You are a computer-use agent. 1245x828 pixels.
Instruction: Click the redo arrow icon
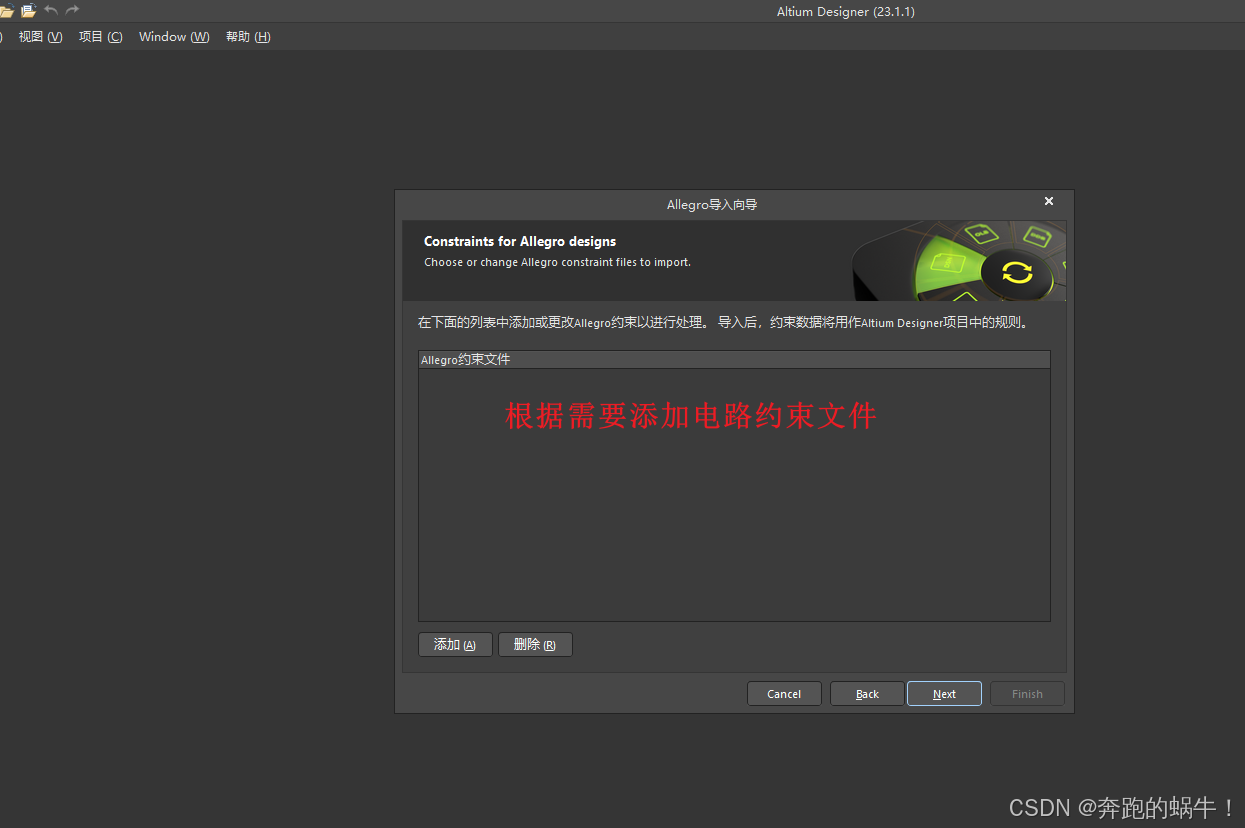72,11
